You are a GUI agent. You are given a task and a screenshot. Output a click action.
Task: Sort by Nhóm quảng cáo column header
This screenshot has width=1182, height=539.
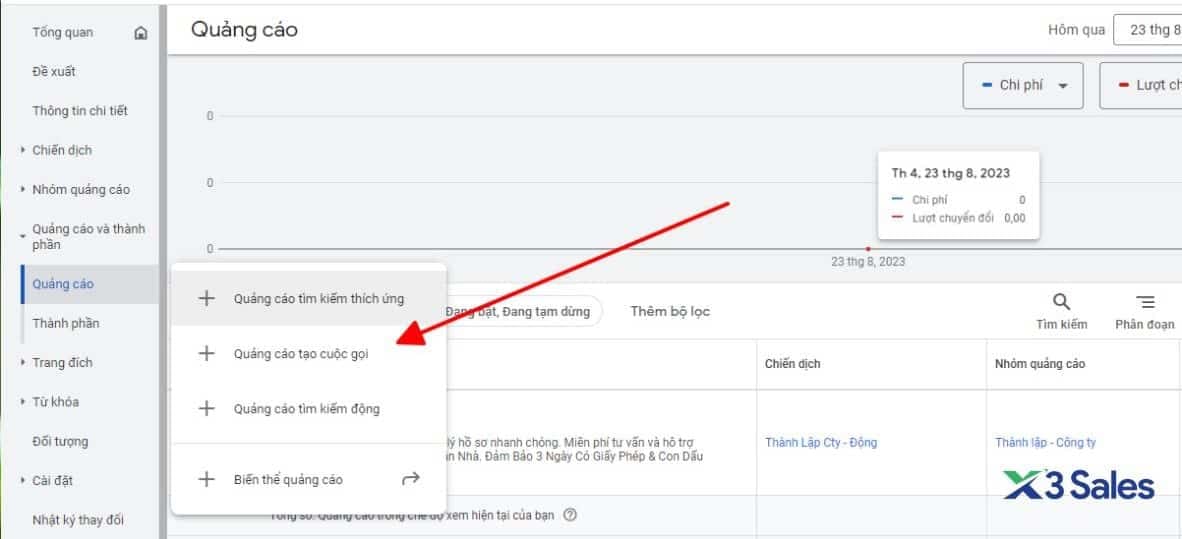(x=1040, y=364)
